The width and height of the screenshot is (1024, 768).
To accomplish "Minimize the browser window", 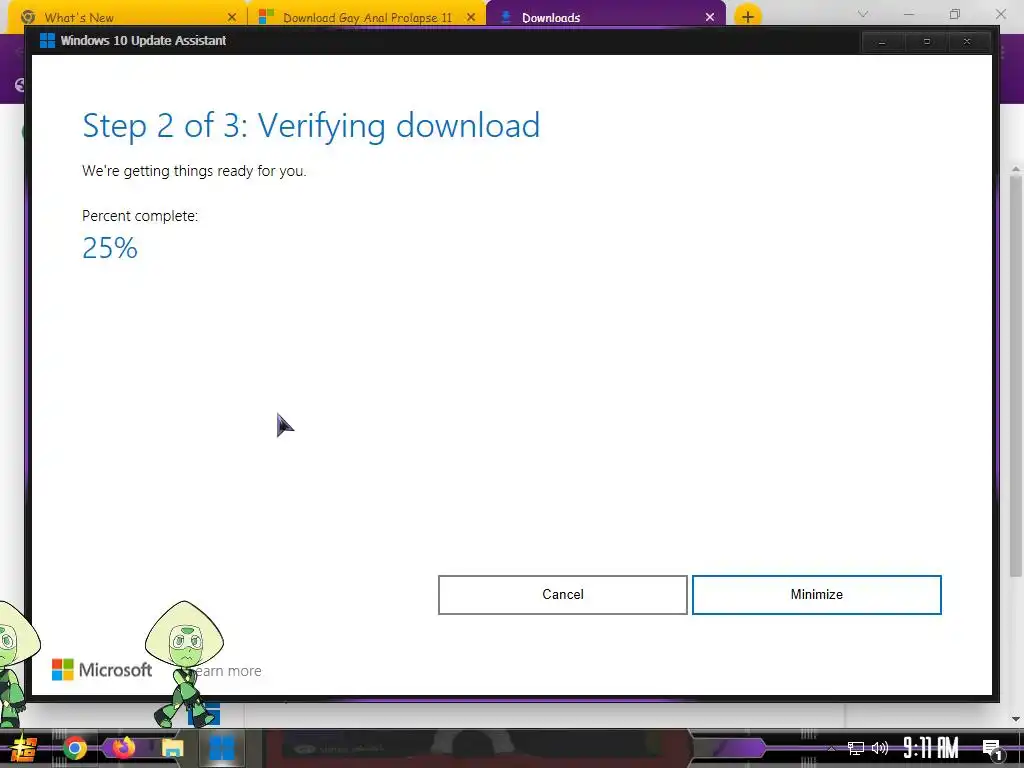I will [909, 14].
